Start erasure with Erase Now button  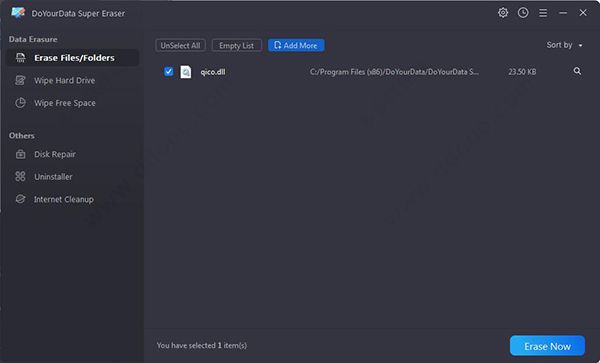[547, 346]
